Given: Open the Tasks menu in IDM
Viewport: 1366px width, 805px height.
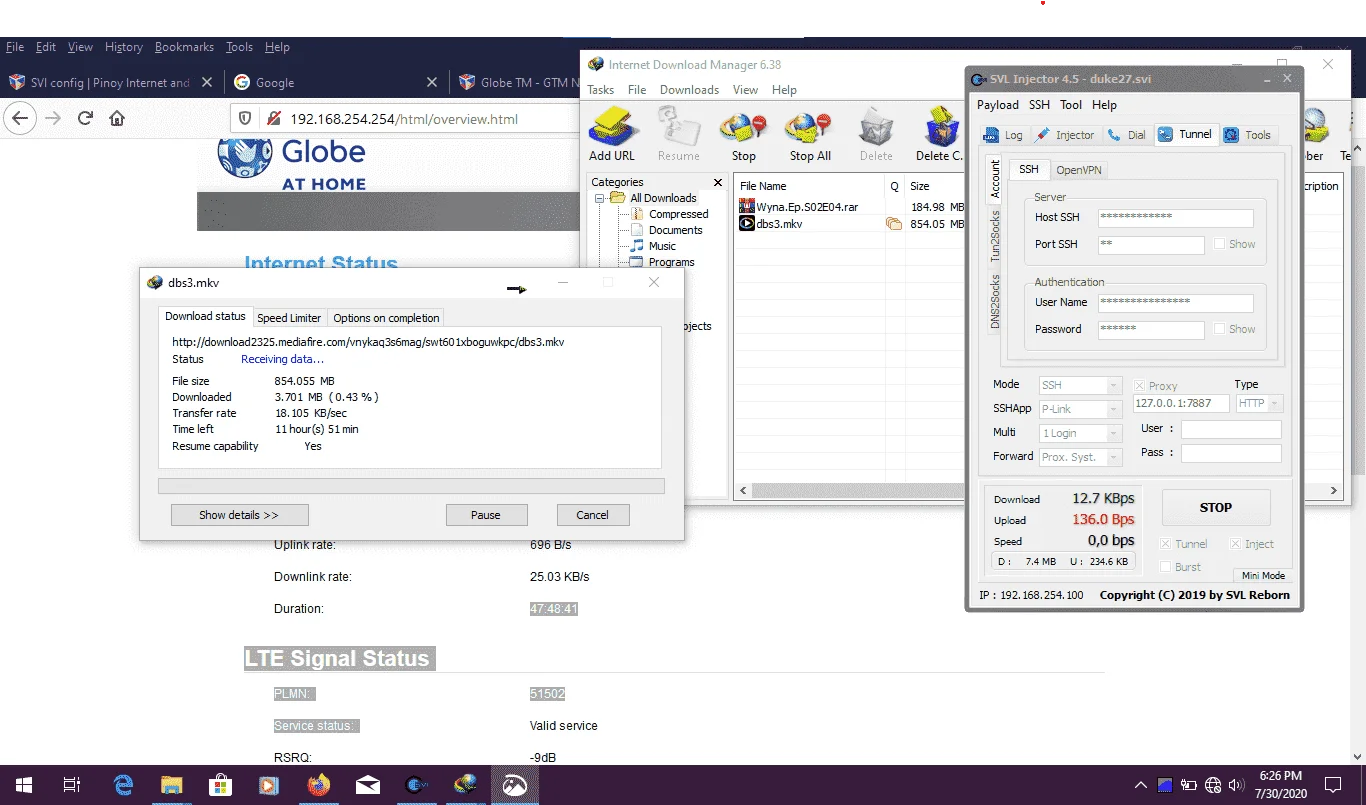Looking at the screenshot, I should coord(600,90).
